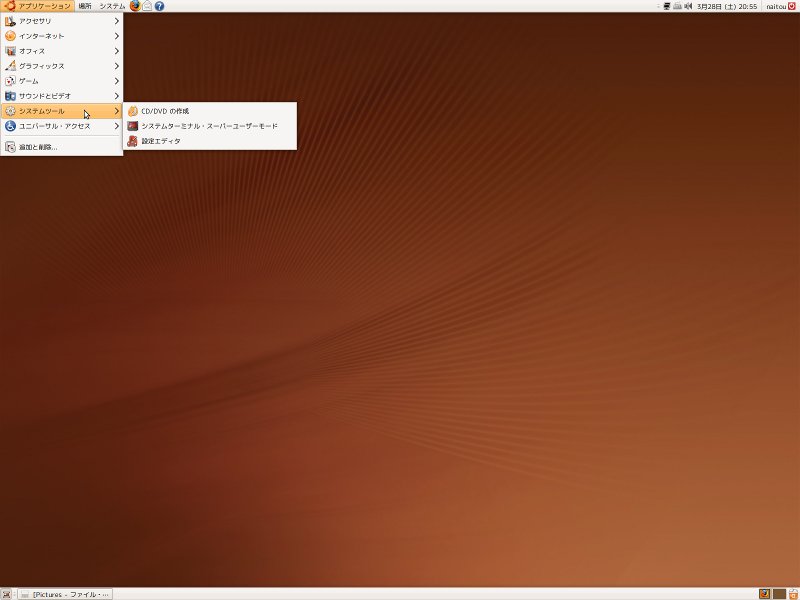Image resolution: width=800 pixels, height=600 pixels.
Task: Show calendar via 3月28日 (土) 20:55 clock
Action: (727, 7)
